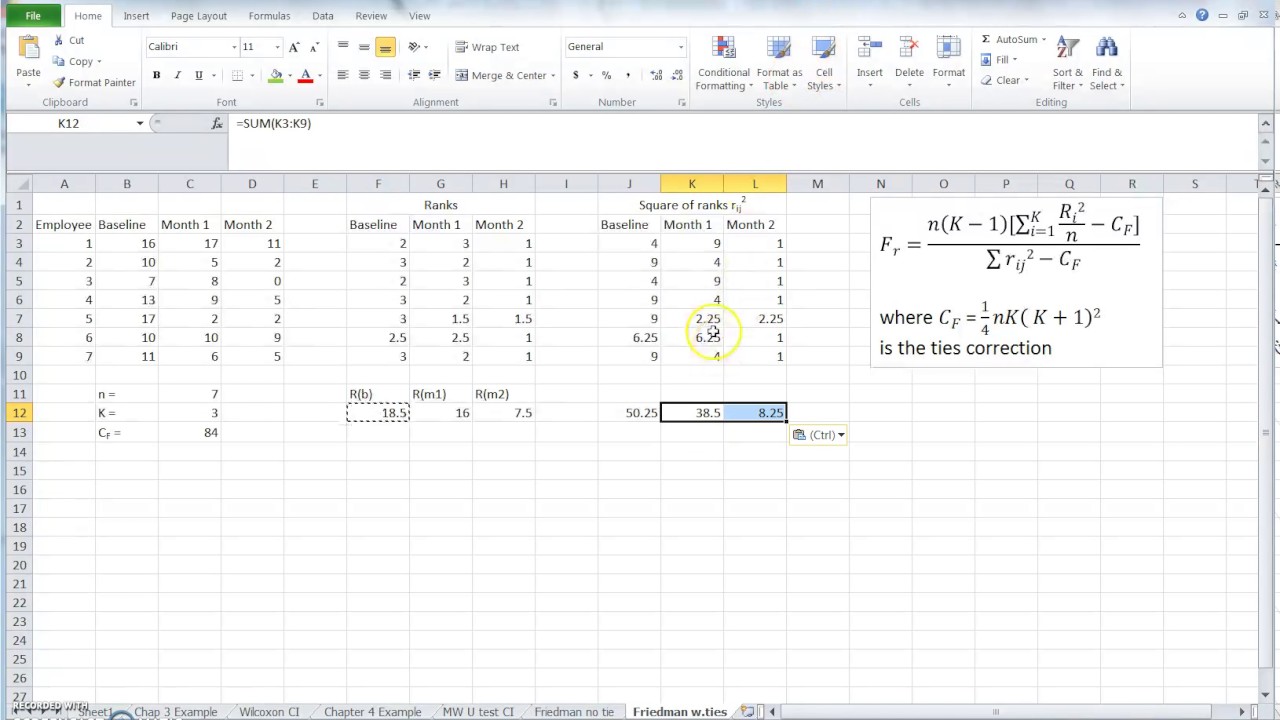
Task: Apply the red font color
Action: (x=306, y=76)
